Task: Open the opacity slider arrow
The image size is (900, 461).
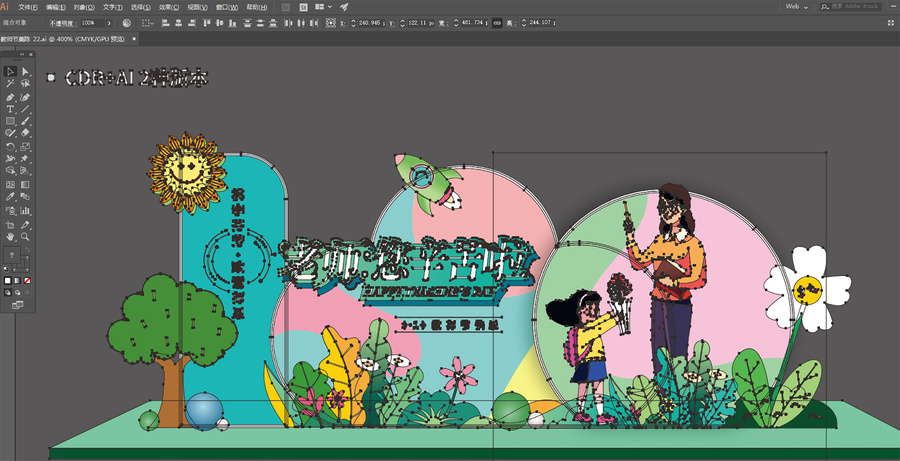Action: pyautogui.click(x=109, y=23)
